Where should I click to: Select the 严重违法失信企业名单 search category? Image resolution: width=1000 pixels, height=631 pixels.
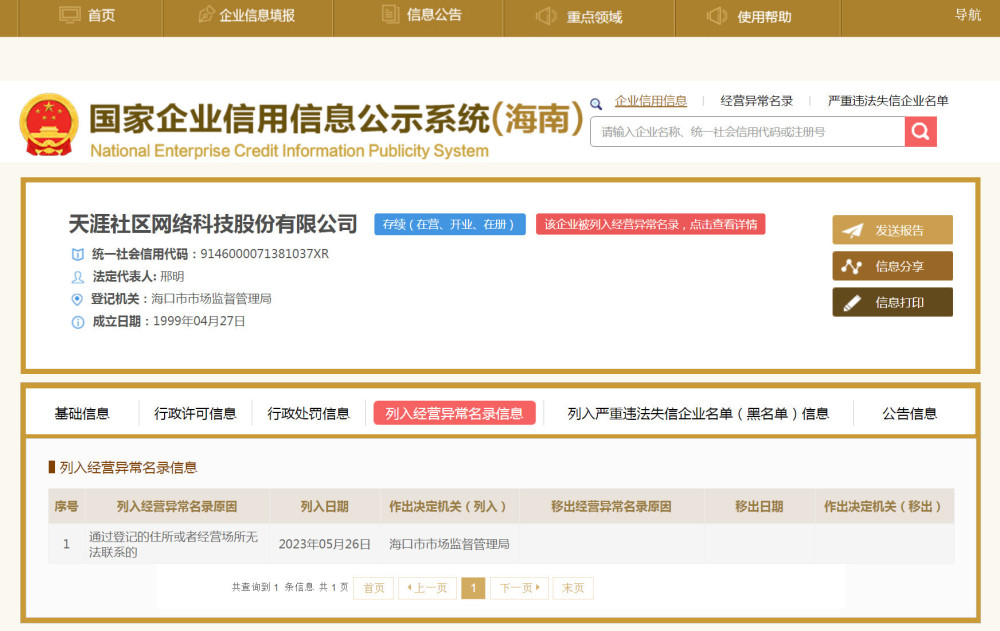tap(888, 101)
